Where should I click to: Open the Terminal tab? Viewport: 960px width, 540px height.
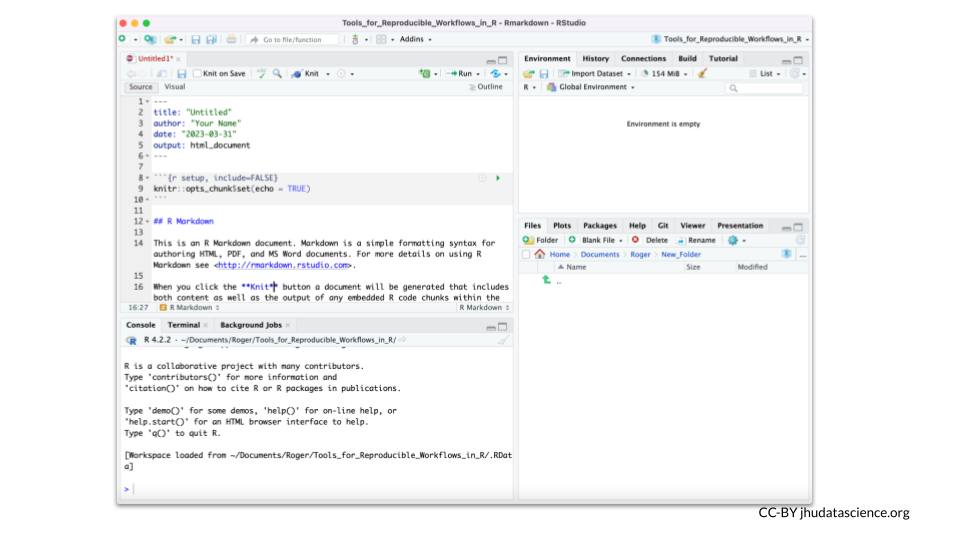click(184, 325)
